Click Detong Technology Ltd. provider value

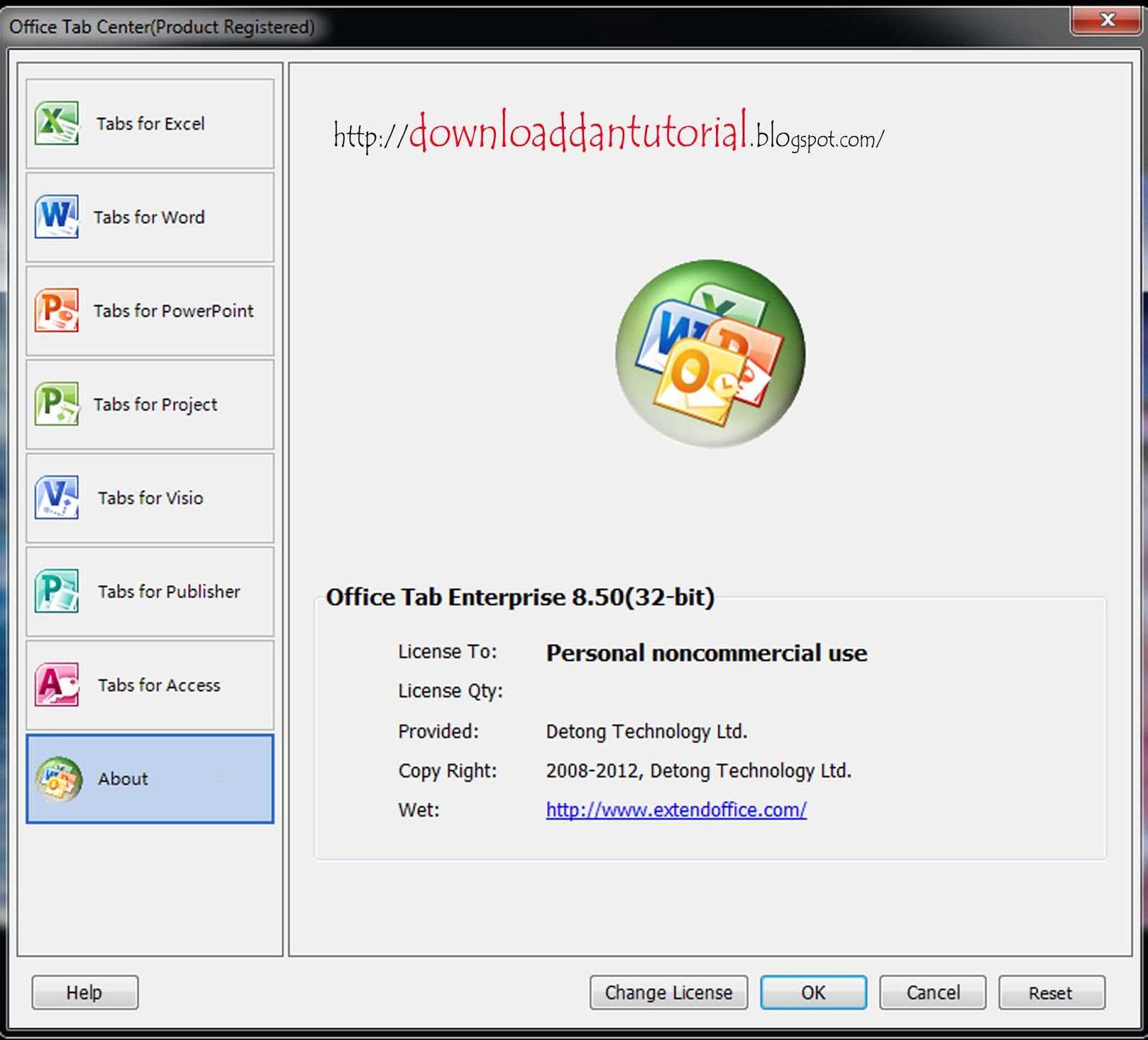click(x=646, y=731)
